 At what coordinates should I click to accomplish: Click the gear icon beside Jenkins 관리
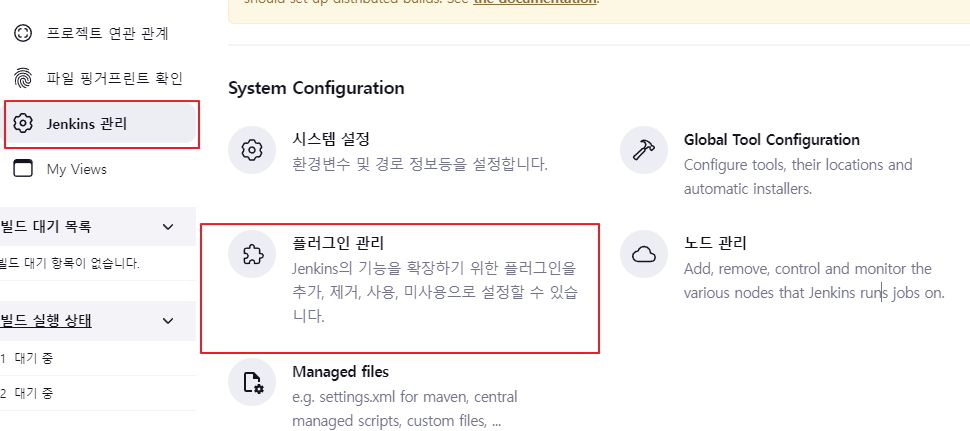23,124
